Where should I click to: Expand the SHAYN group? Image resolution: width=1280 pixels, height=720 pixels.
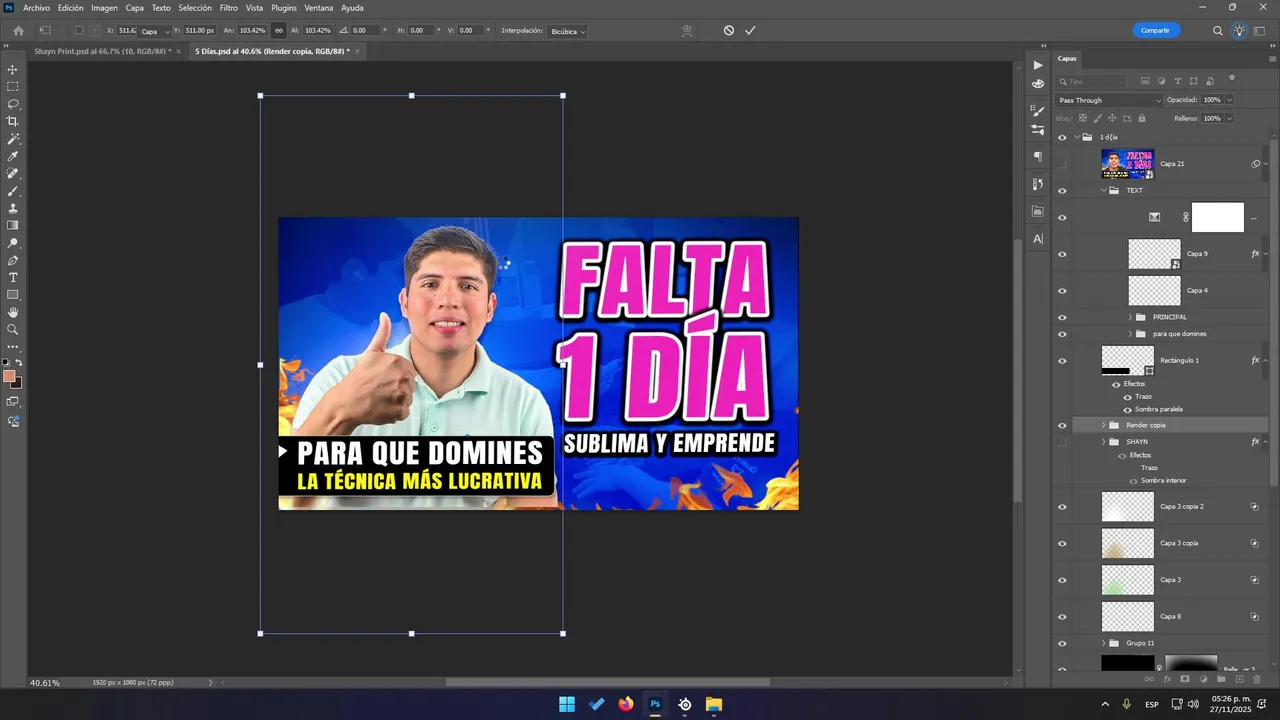click(x=1104, y=442)
